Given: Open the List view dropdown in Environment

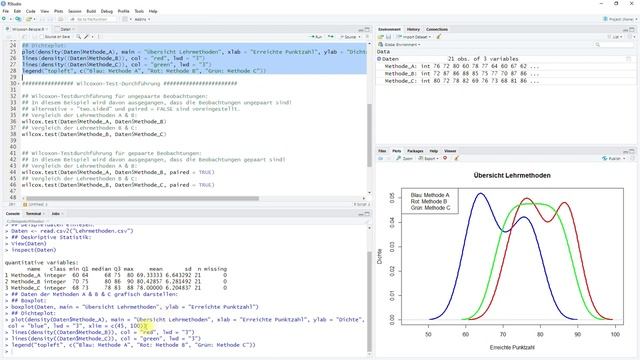Looking at the screenshot, I should [616, 37].
